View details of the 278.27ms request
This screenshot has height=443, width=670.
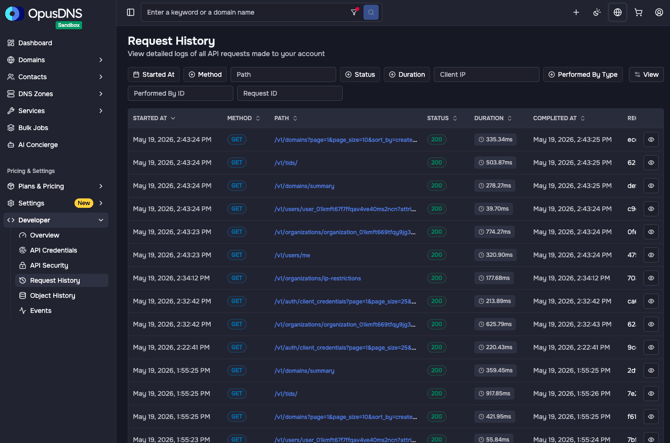click(x=651, y=186)
